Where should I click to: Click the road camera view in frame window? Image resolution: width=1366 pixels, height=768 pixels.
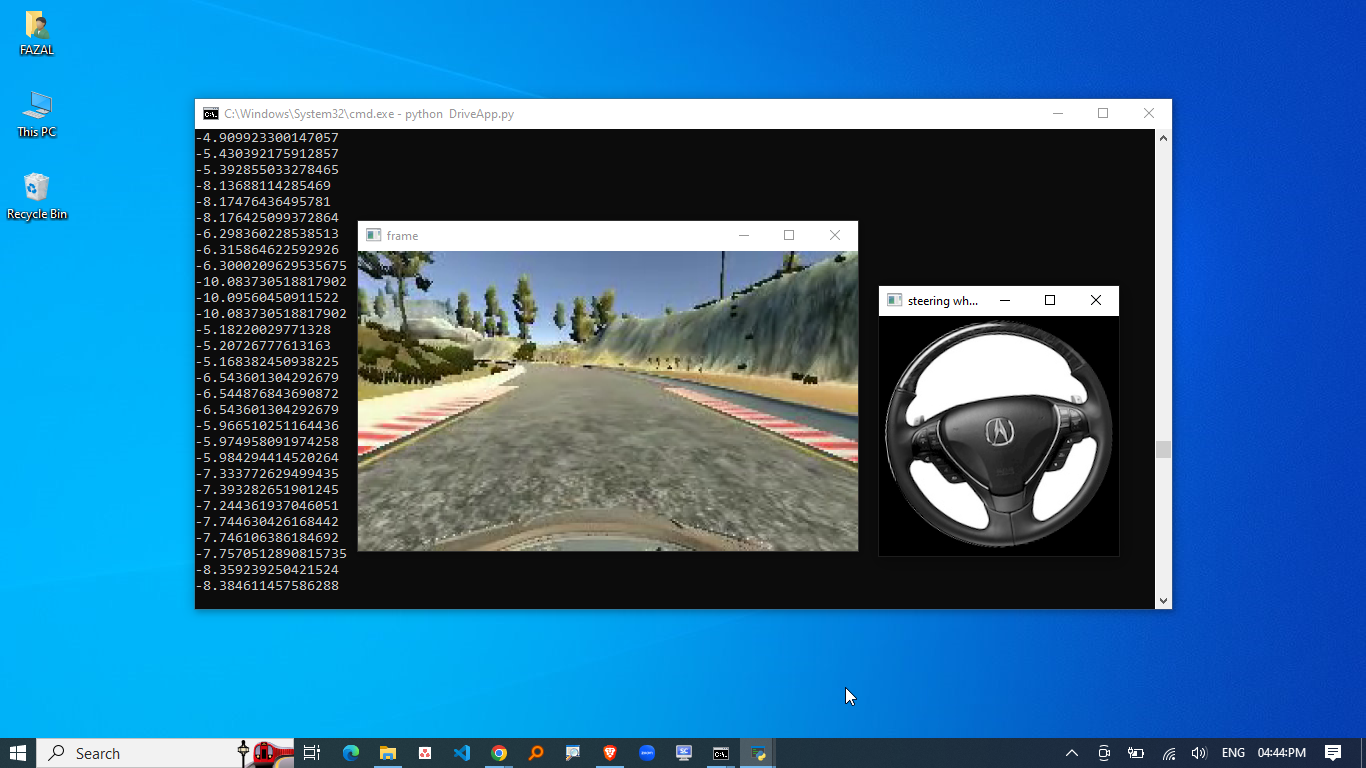point(608,401)
